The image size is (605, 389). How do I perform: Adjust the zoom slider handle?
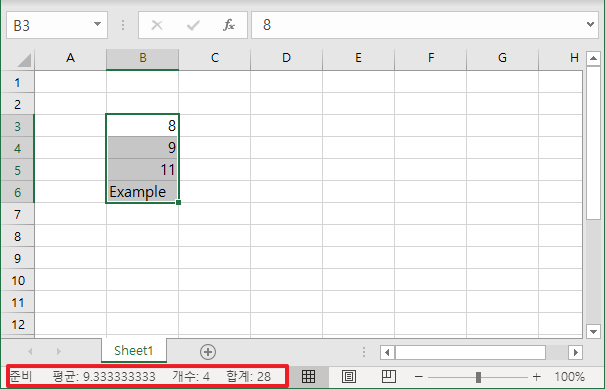478,377
